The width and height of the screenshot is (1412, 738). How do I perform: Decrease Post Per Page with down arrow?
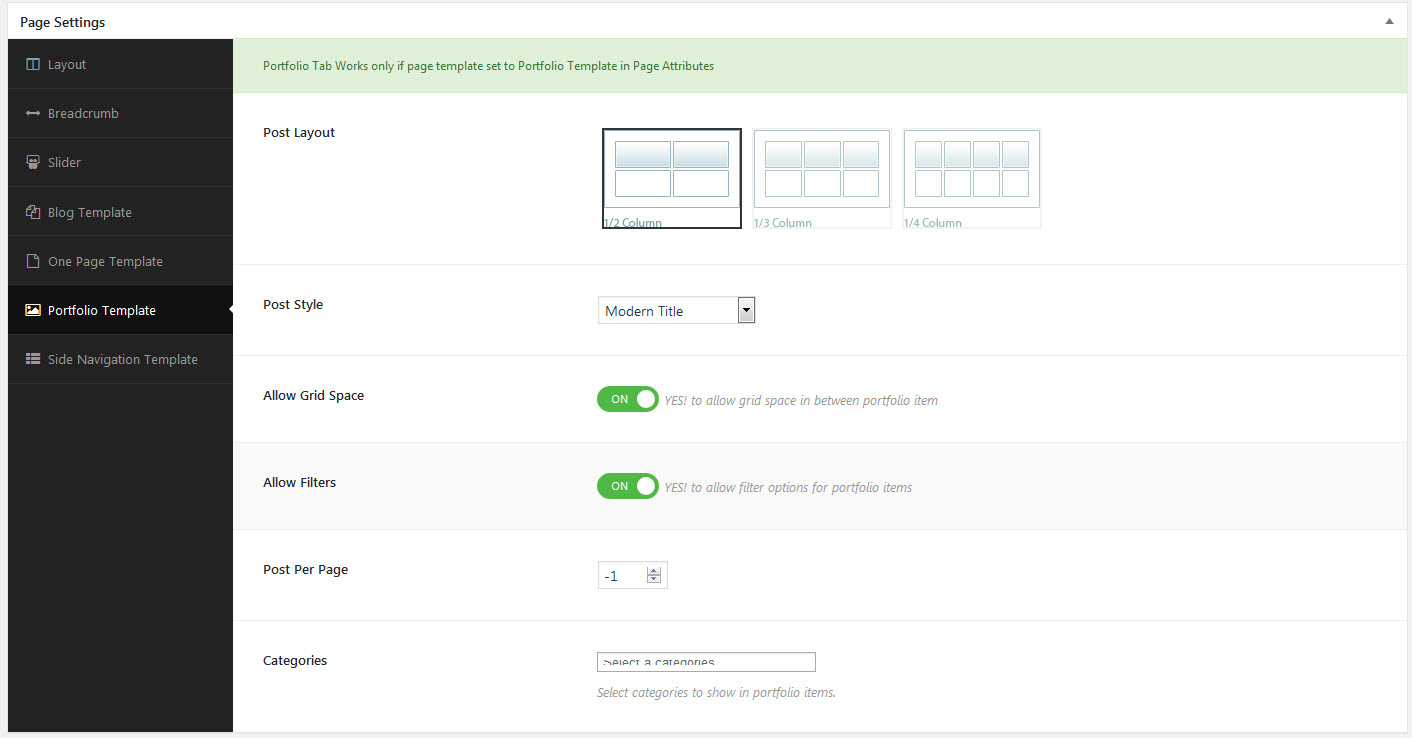point(654,580)
